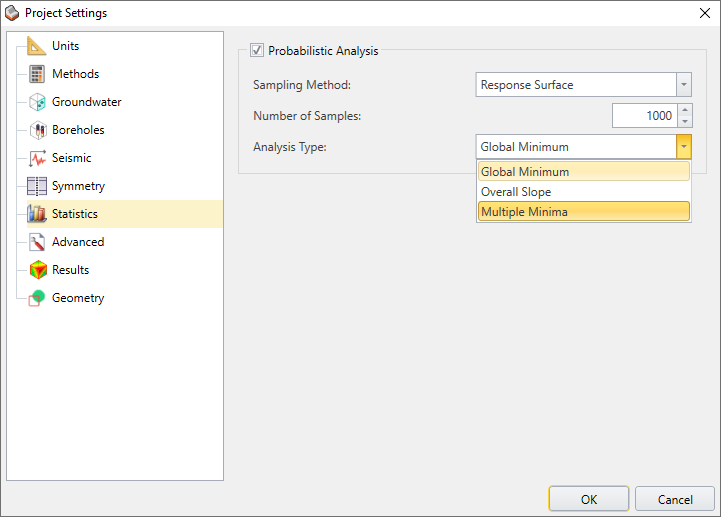Toggle the Probabilistic Analysis checkbox
The image size is (721, 517).
257,50
